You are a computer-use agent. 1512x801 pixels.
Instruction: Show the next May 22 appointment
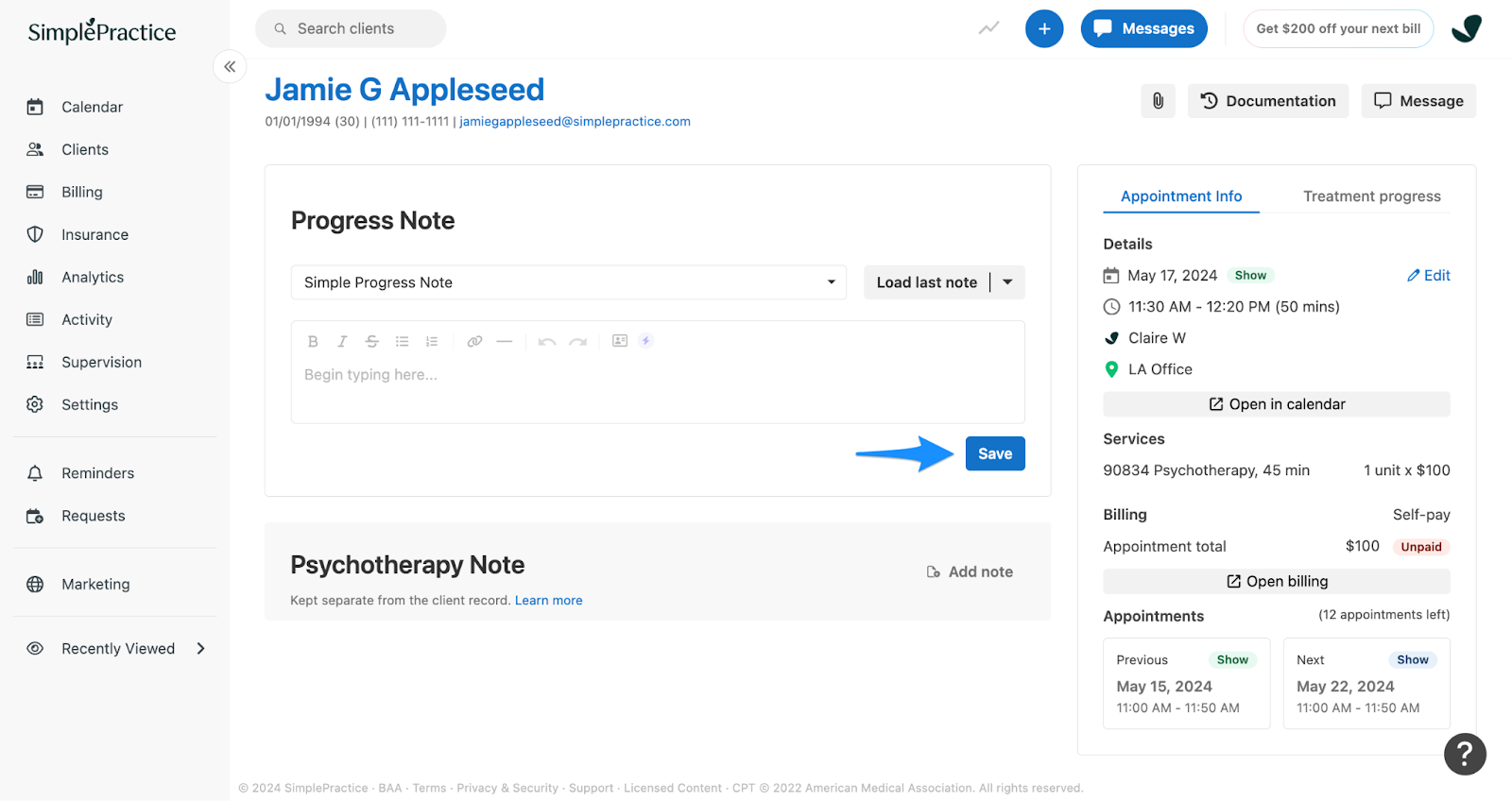[1413, 659]
